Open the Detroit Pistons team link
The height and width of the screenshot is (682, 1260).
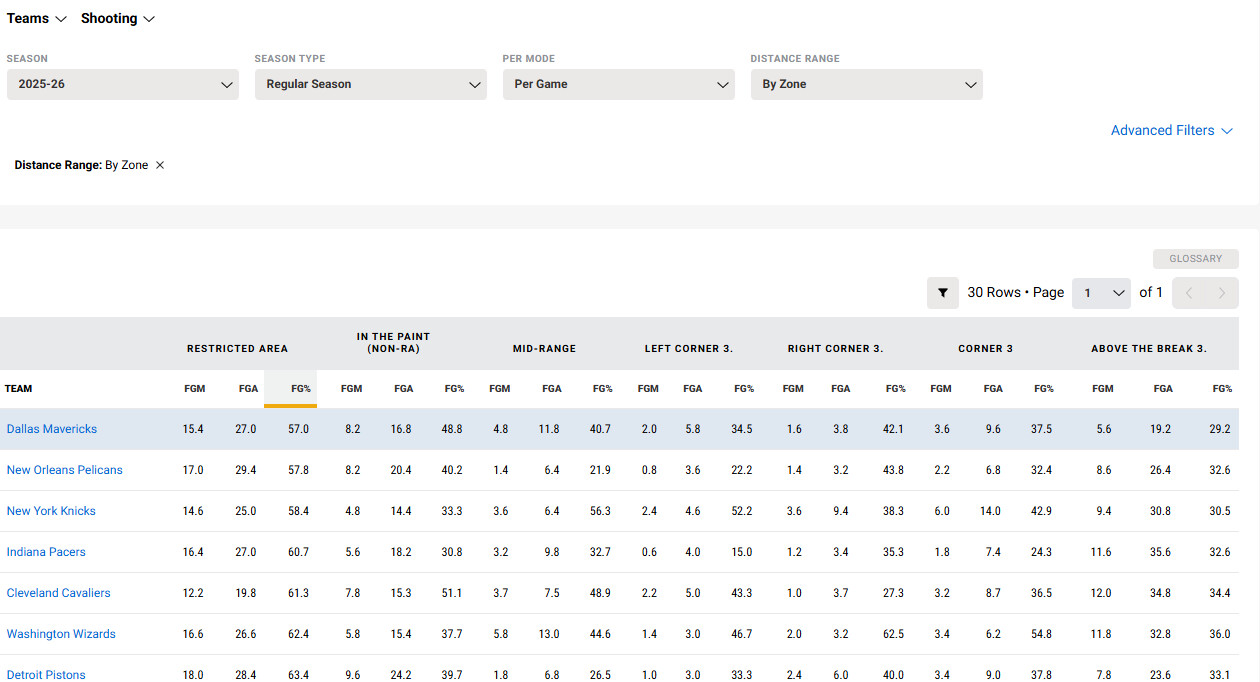point(46,675)
